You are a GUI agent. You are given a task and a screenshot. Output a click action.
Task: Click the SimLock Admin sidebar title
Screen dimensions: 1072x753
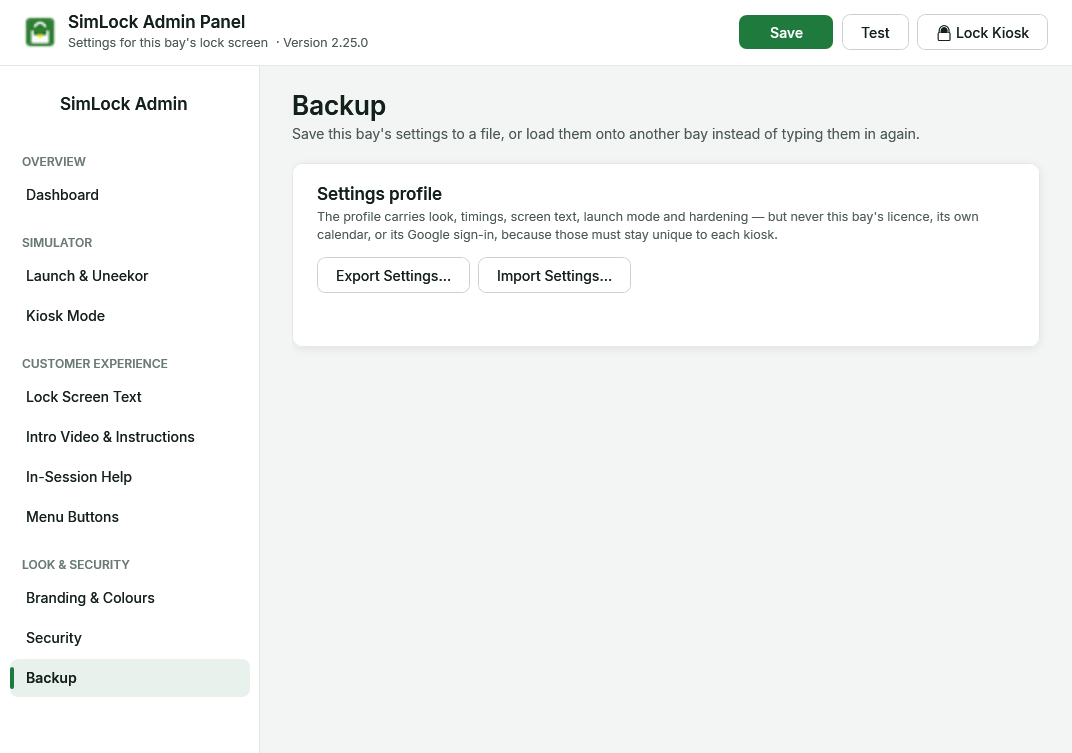[x=124, y=104]
